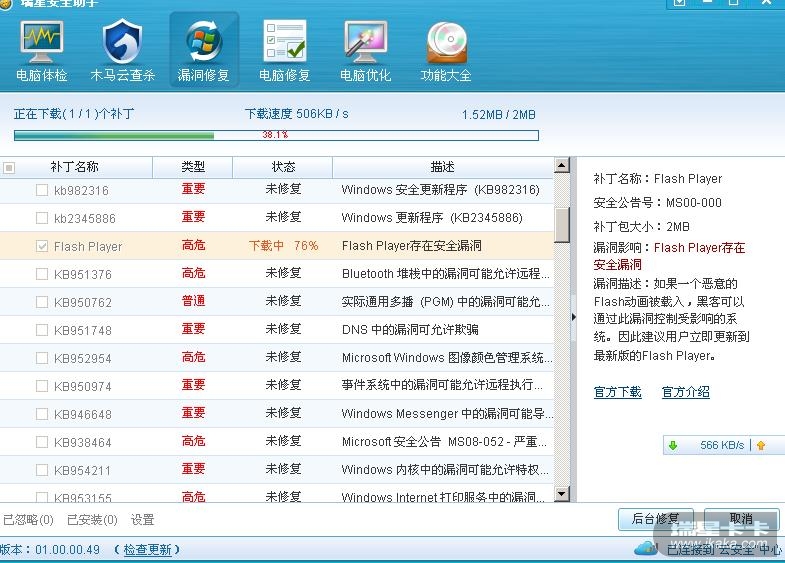Viewport: 785px width, 563px height.
Task: Select the 'Windows 安全更新程序 (KB982316)' description
Action: [x=441, y=190]
